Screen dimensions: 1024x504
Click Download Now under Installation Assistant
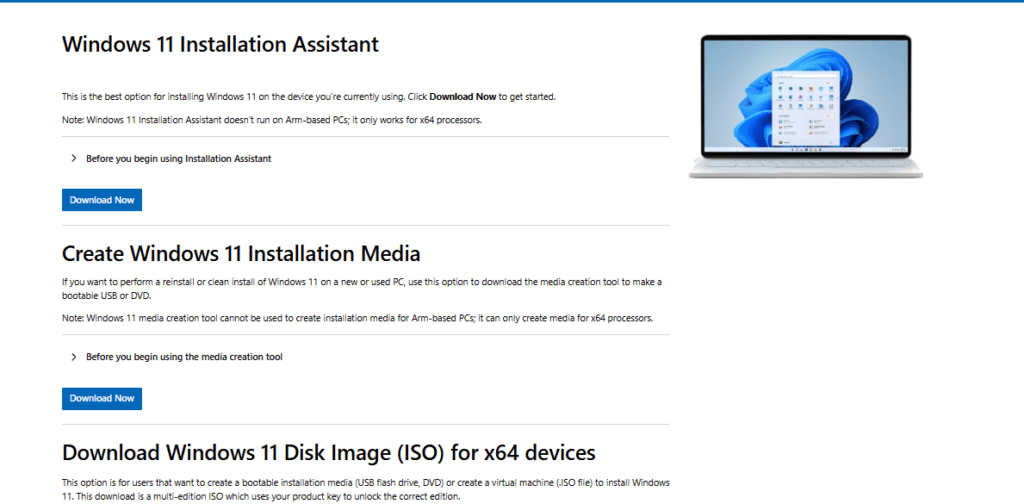(x=102, y=200)
